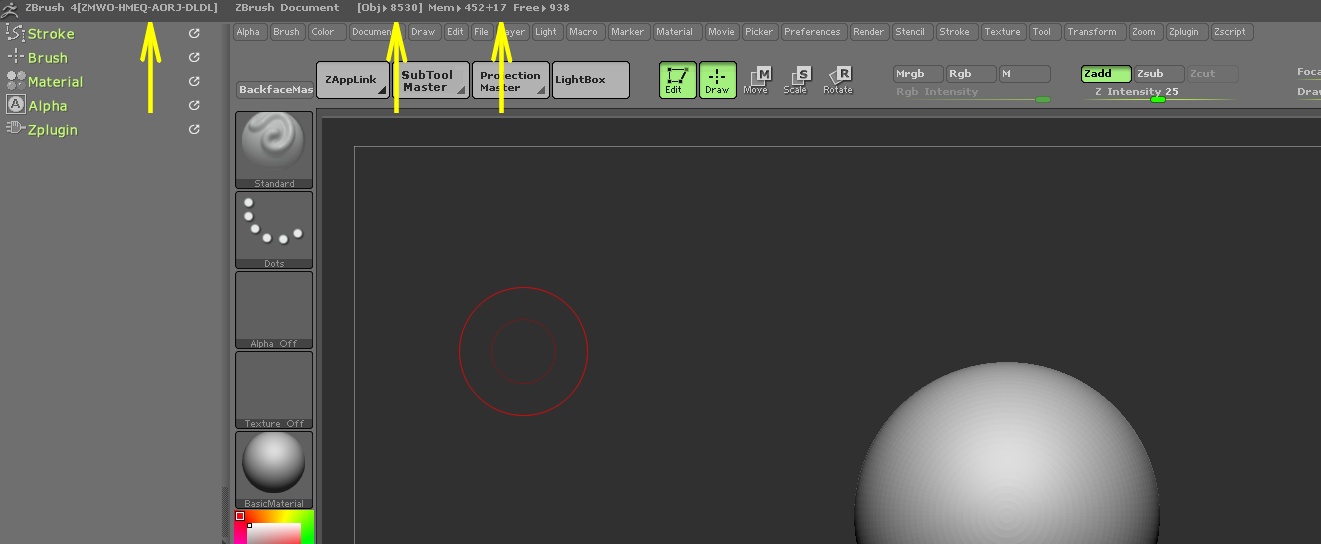
Task: Open the Render menu
Action: click(x=869, y=32)
